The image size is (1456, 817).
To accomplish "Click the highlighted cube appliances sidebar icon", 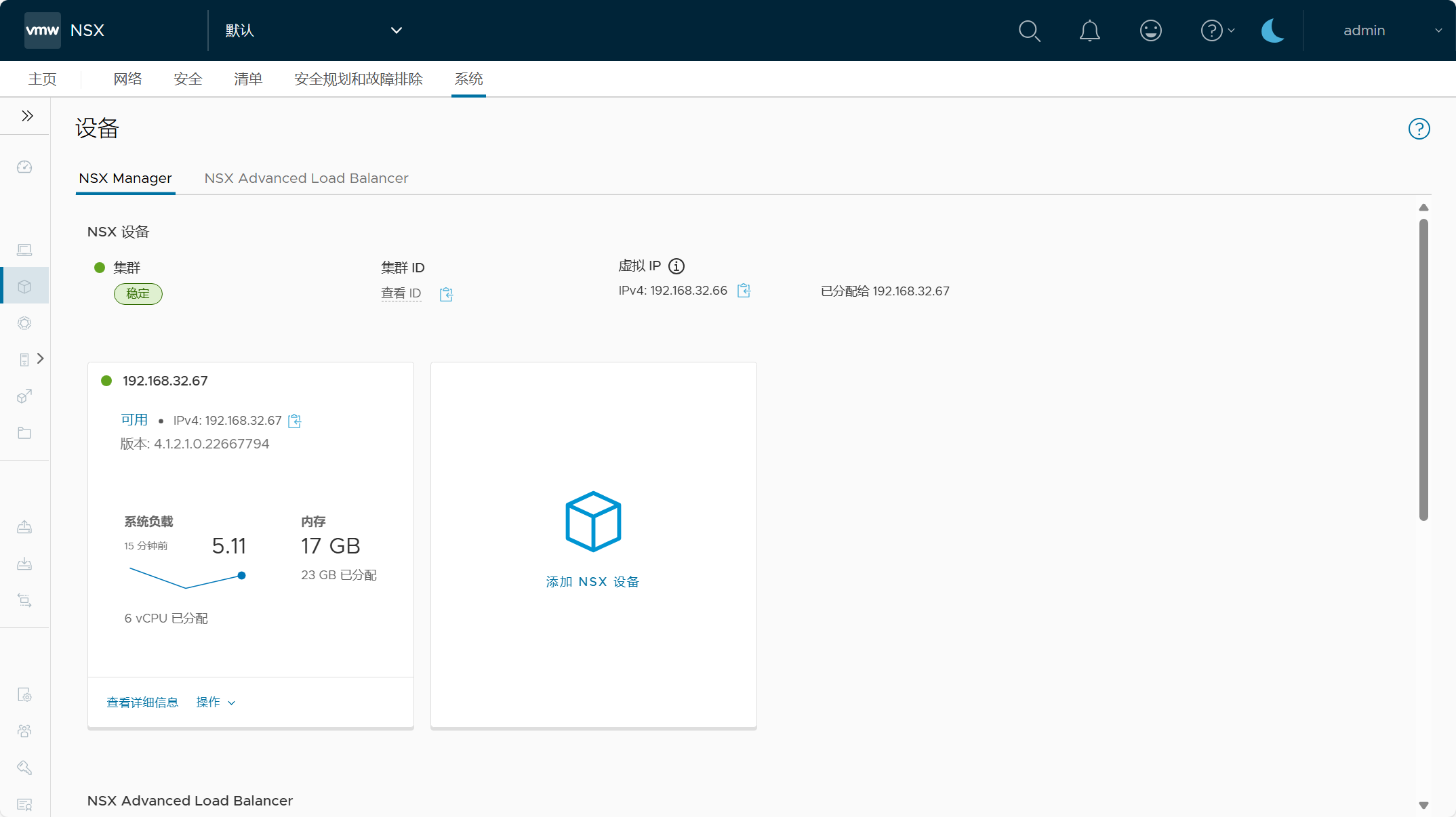I will (x=24, y=286).
